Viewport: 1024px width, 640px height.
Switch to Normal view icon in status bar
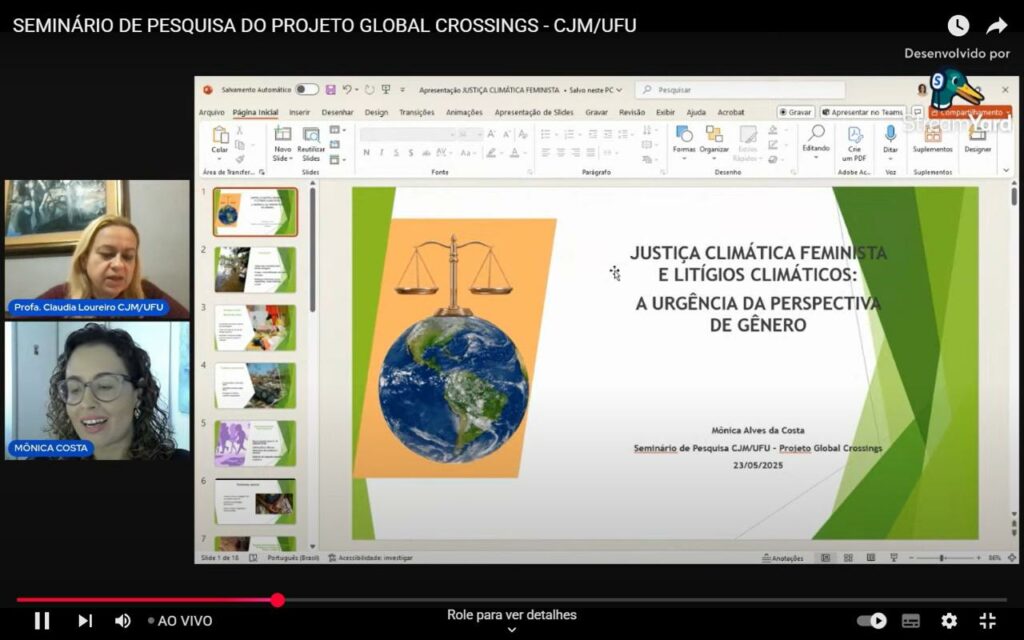click(825, 558)
